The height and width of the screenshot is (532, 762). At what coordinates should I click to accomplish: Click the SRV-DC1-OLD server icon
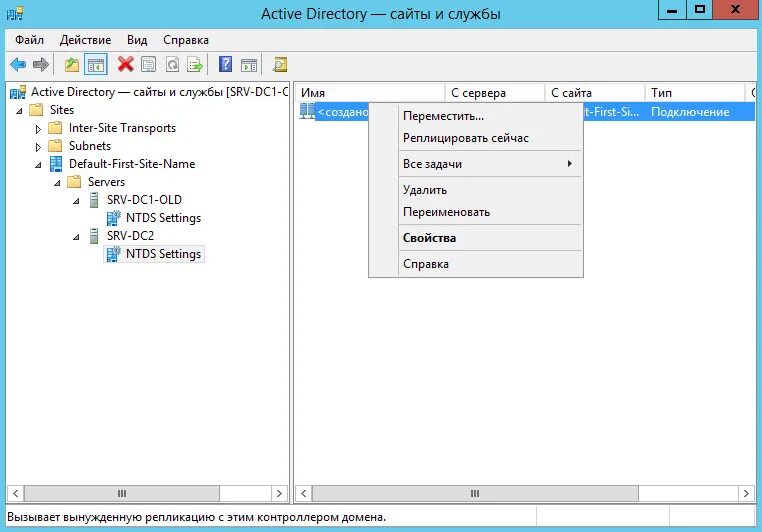click(94, 200)
